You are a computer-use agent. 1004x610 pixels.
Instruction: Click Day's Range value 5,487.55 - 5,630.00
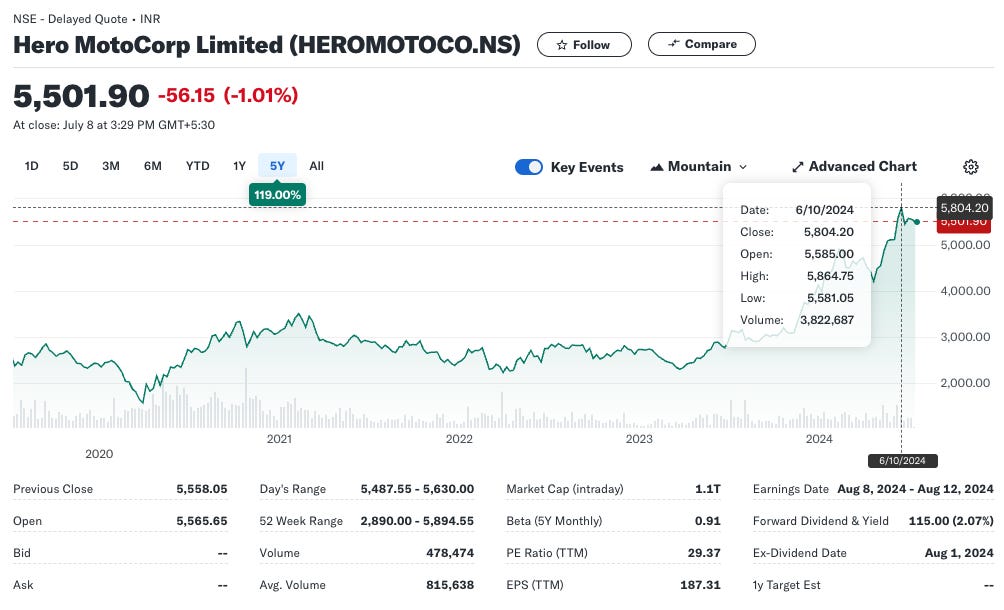point(417,489)
